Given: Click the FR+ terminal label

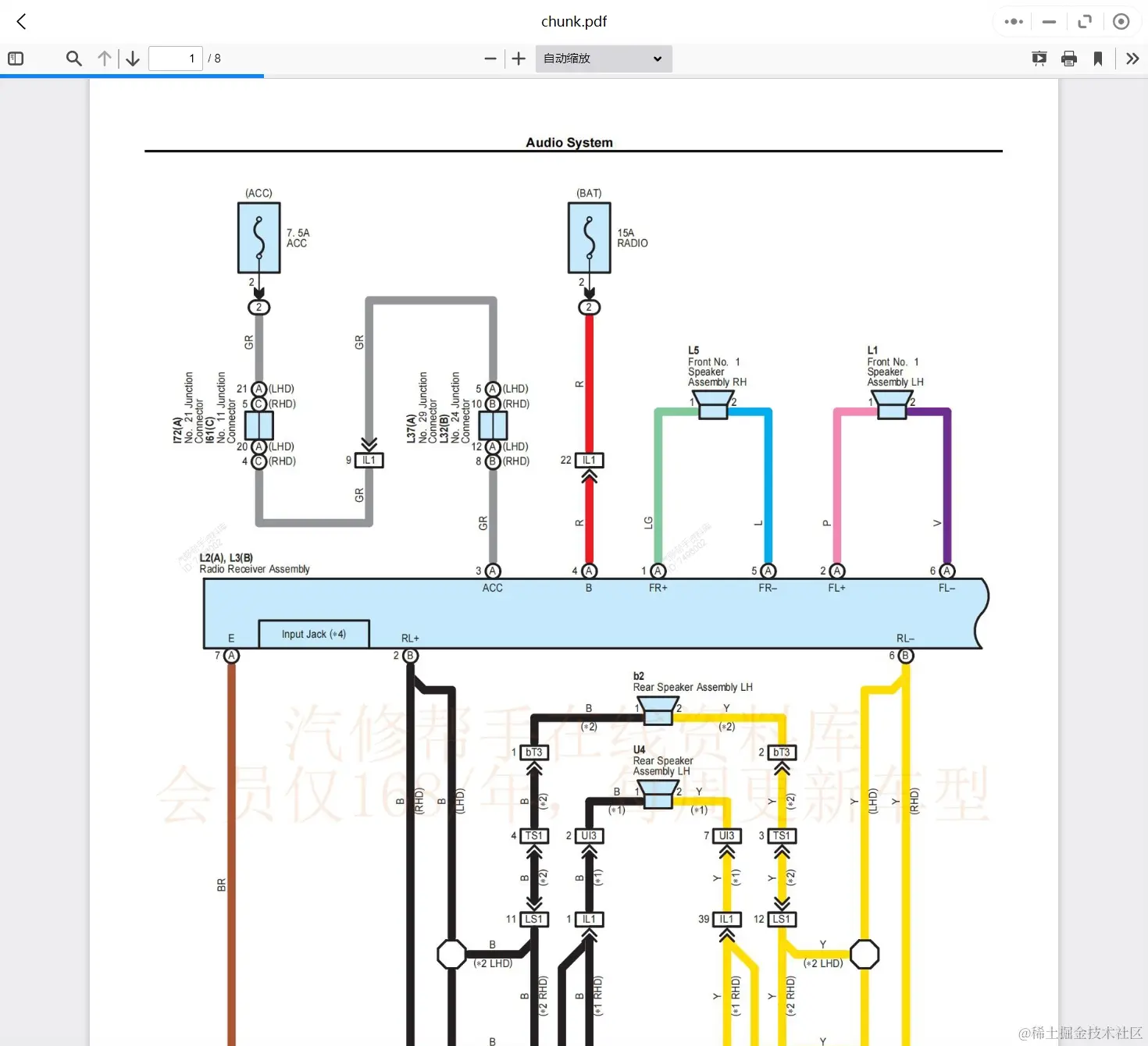Looking at the screenshot, I should tap(658, 588).
